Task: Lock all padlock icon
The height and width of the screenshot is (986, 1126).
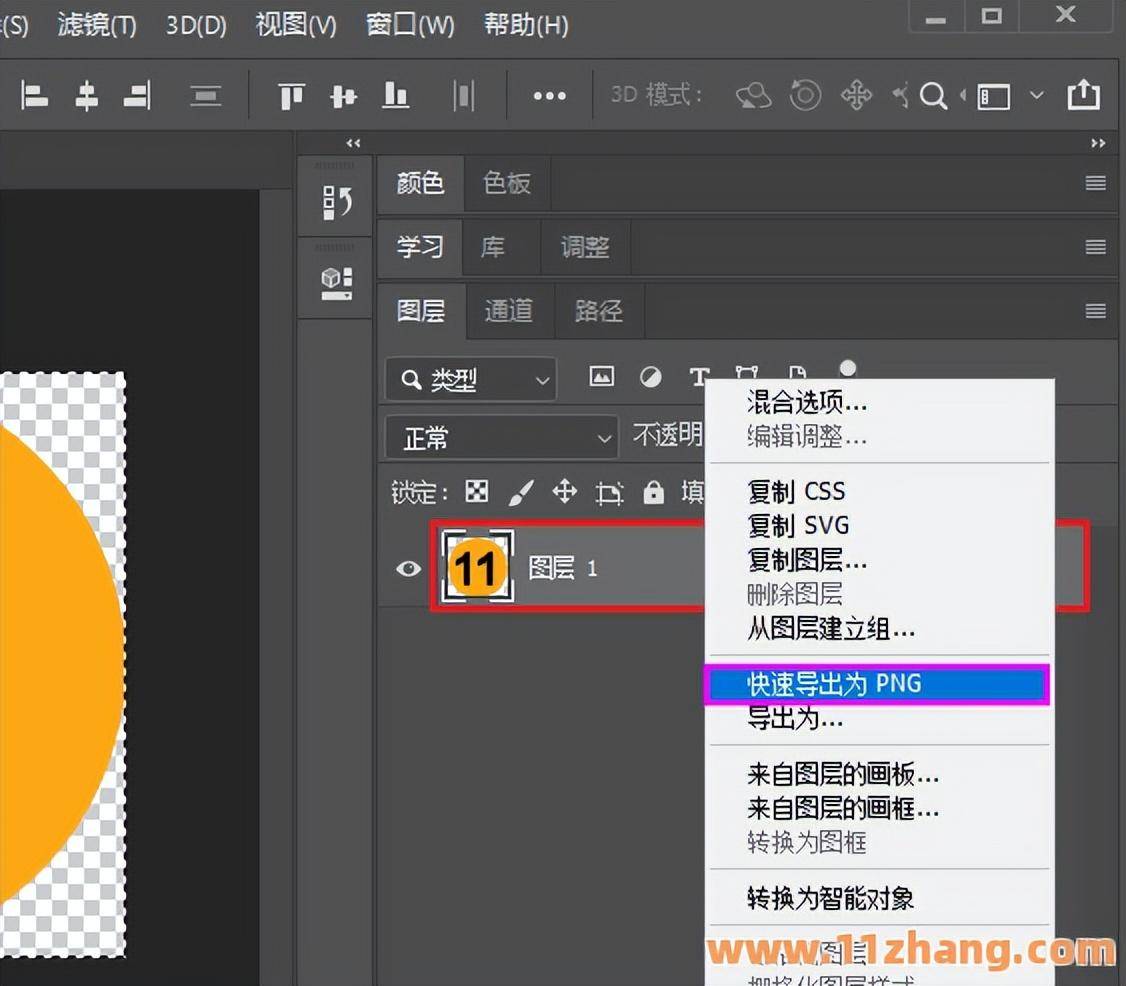Action: click(x=653, y=493)
